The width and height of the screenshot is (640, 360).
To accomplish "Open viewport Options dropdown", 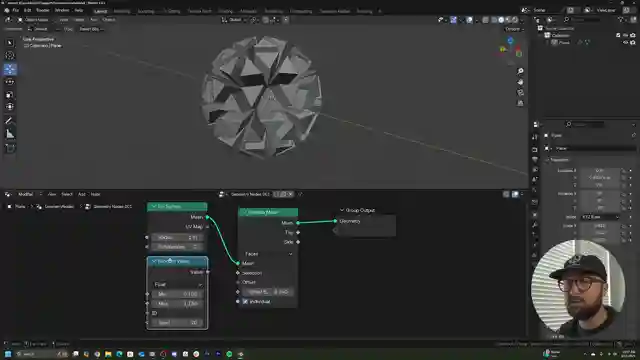I will click(514, 29).
